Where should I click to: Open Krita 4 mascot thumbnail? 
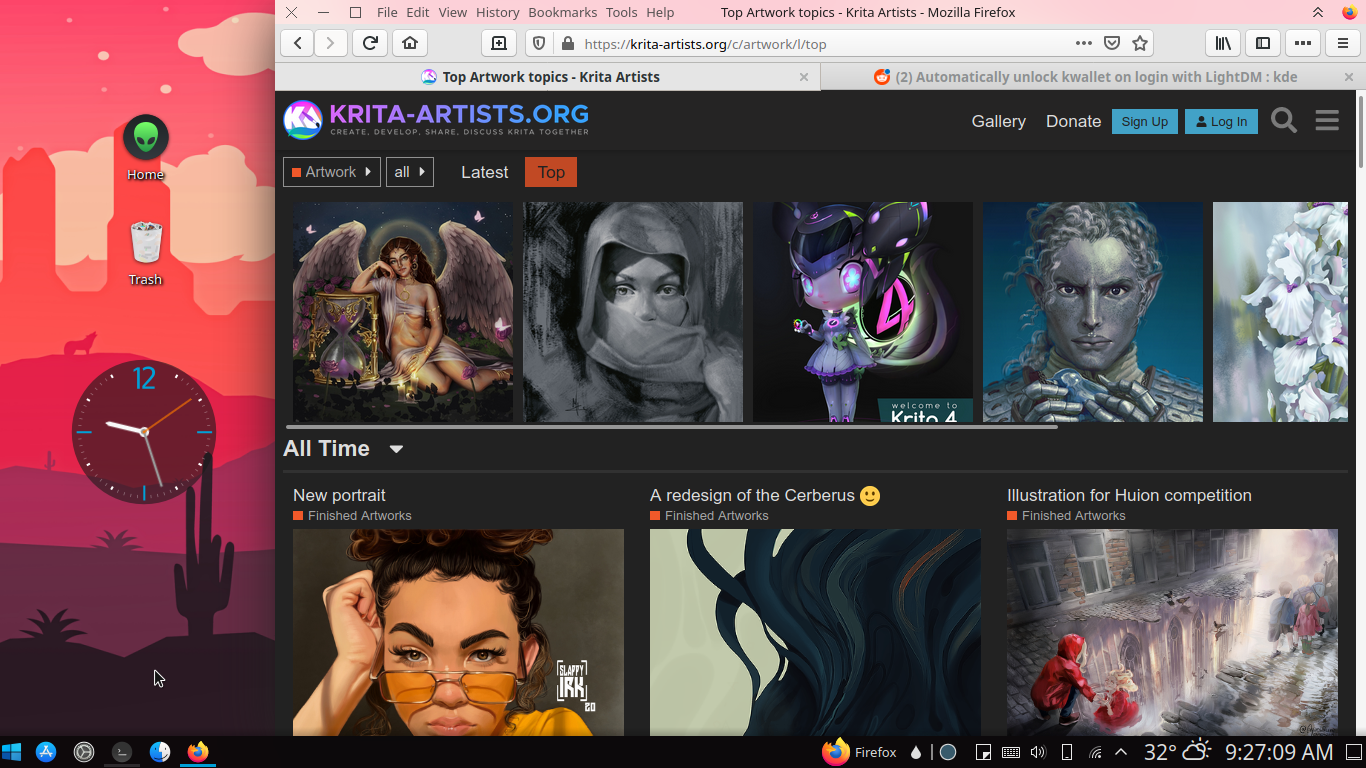863,312
